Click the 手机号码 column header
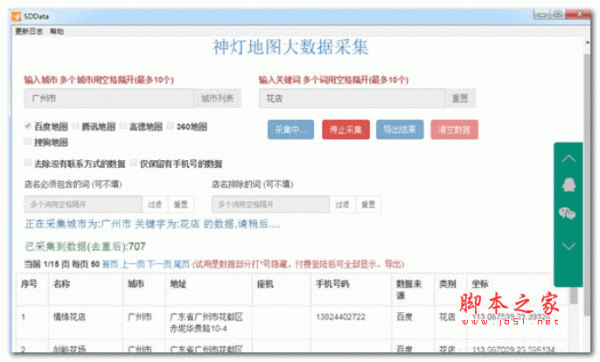The image size is (600, 362). 332,284
